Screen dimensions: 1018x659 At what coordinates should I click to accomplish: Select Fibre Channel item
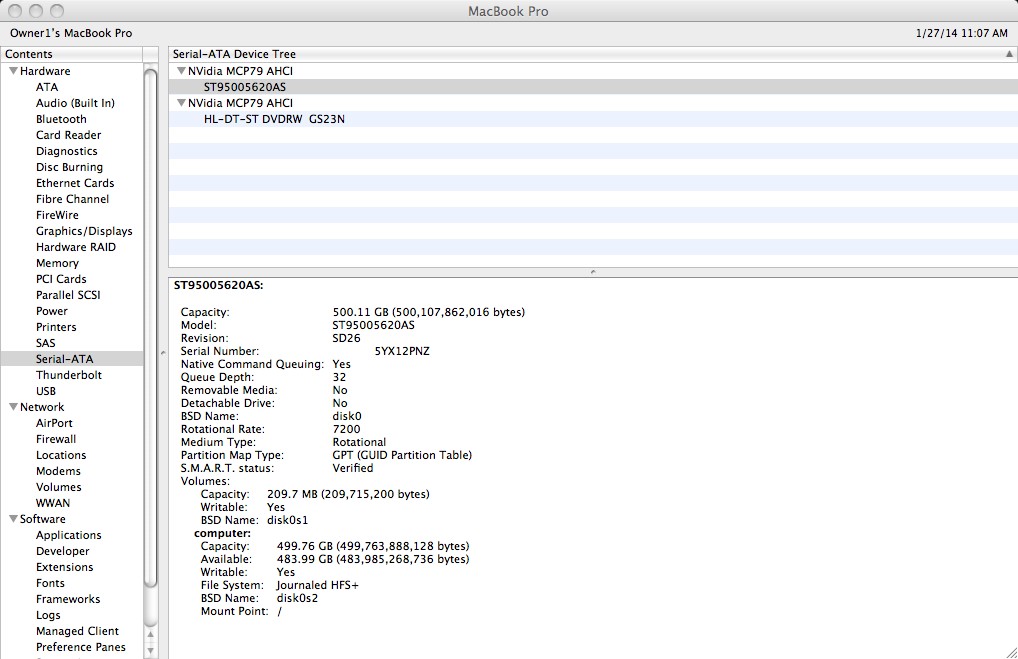click(72, 199)
